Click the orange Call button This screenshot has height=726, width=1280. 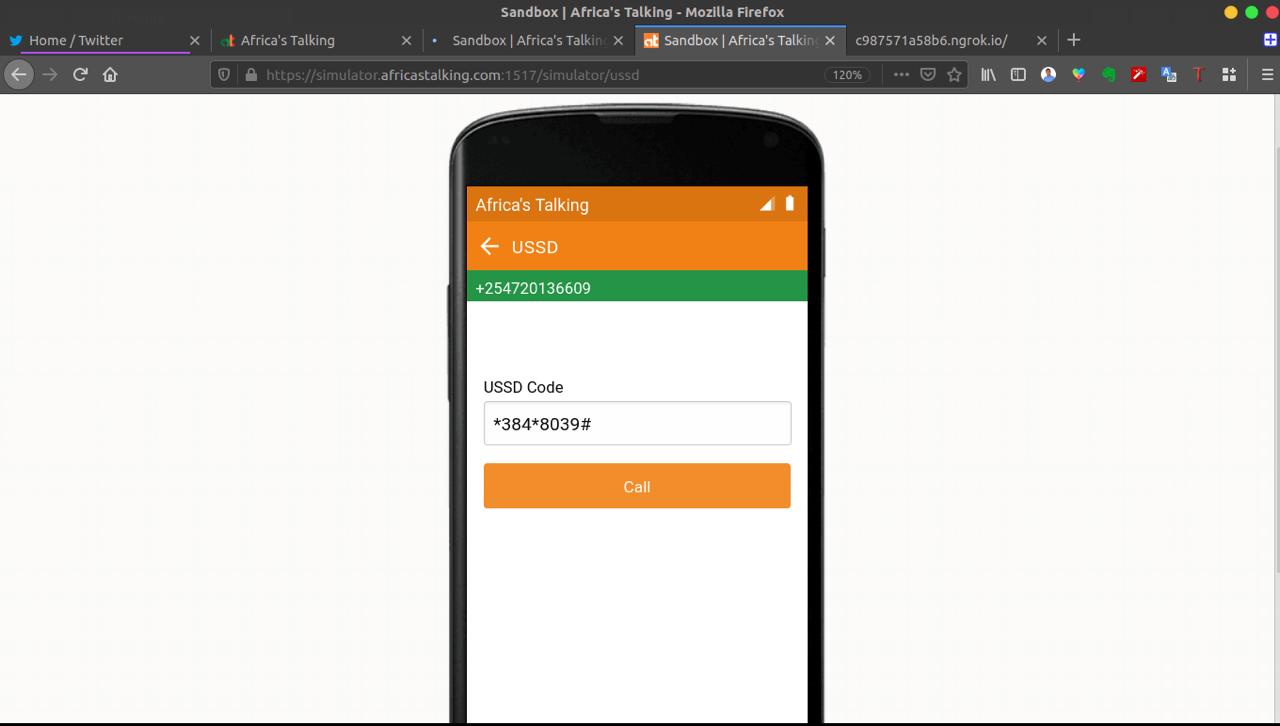(x=637, y=486)
